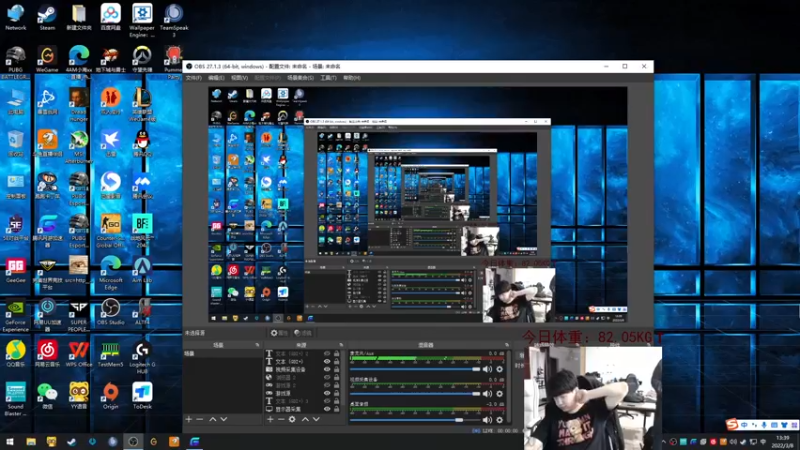The width and height of the screenshot is (800, 450).
Task: Pop out the scenes dock panel
Action: [x=257, y=345]
